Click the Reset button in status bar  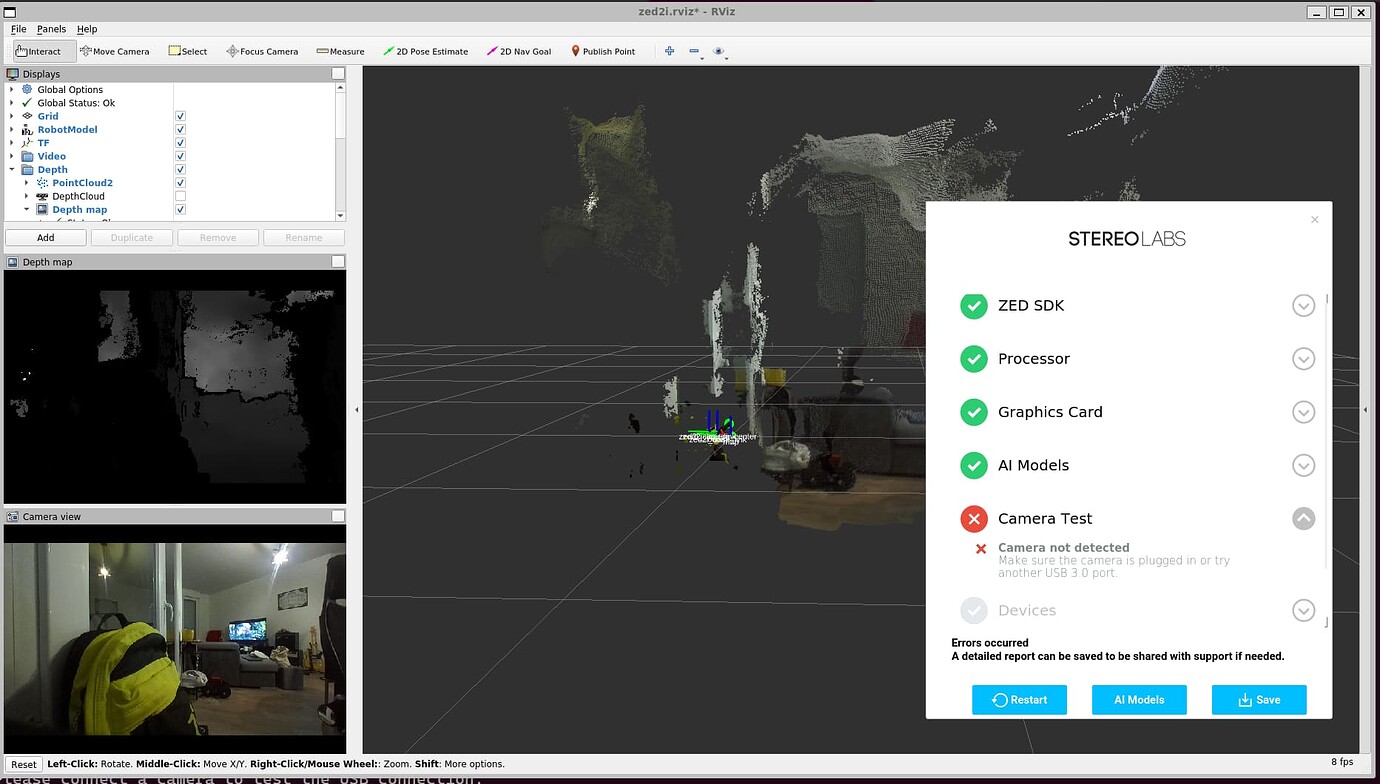(x=24, y=764)
